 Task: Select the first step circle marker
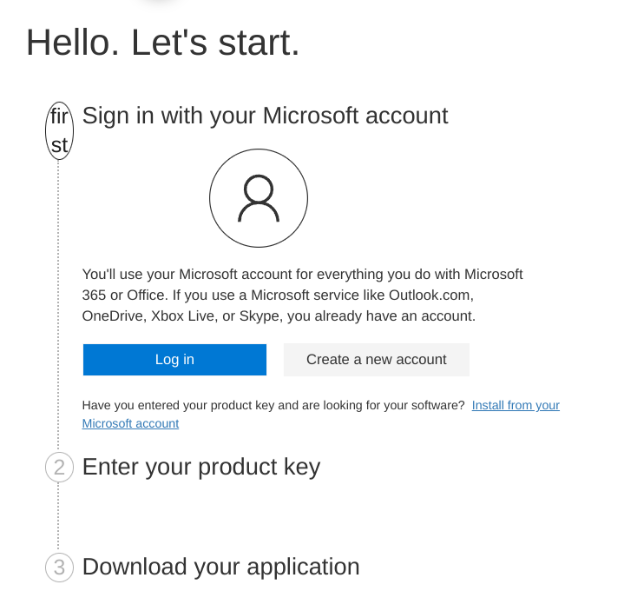59,130
